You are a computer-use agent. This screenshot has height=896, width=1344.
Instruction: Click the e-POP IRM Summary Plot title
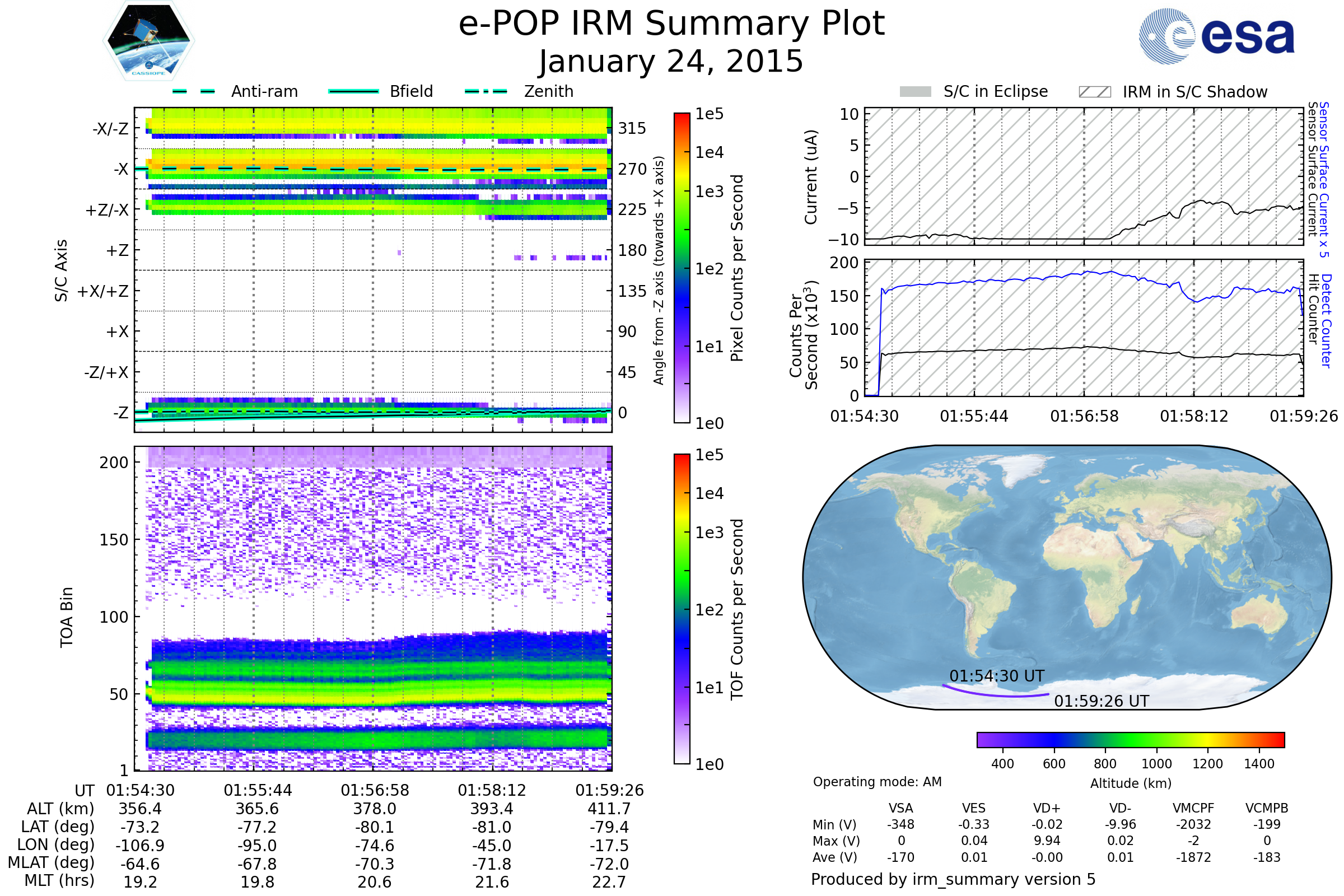tap(671, 24)
